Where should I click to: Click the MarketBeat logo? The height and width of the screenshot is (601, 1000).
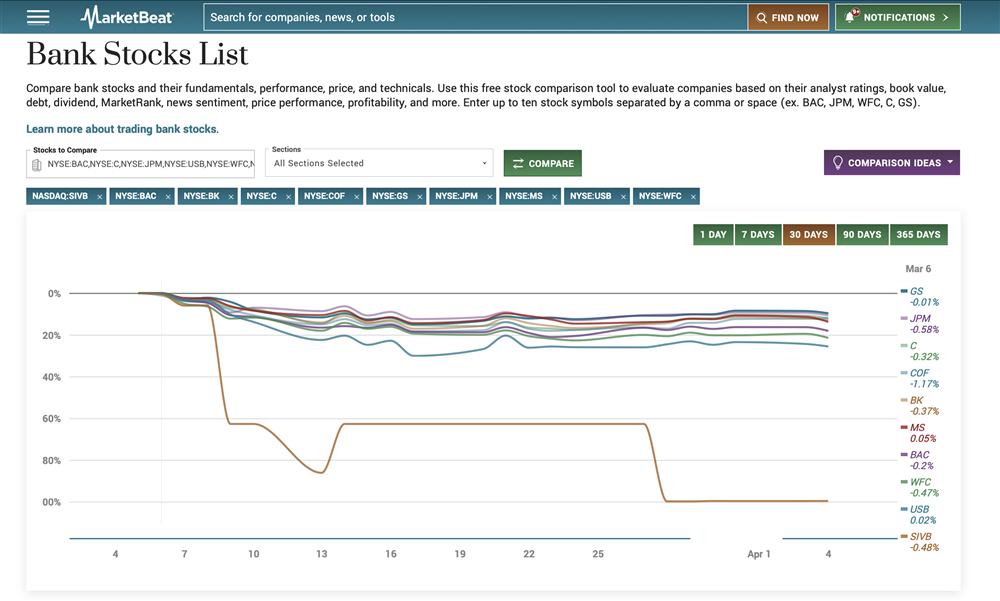pyautogui.click(x=127, y=17)
